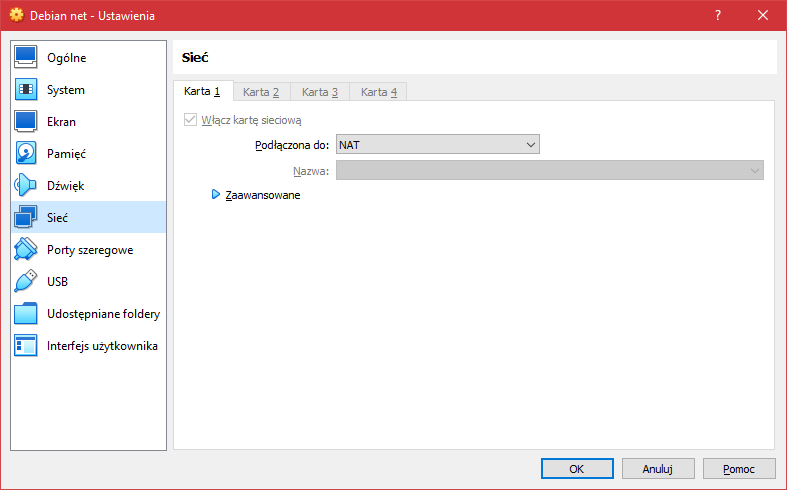Image resolution: width=787 pixels, height=490 pixels.
Task: Open the Udostępniane foldery folder icon
Action: point(27,314)
